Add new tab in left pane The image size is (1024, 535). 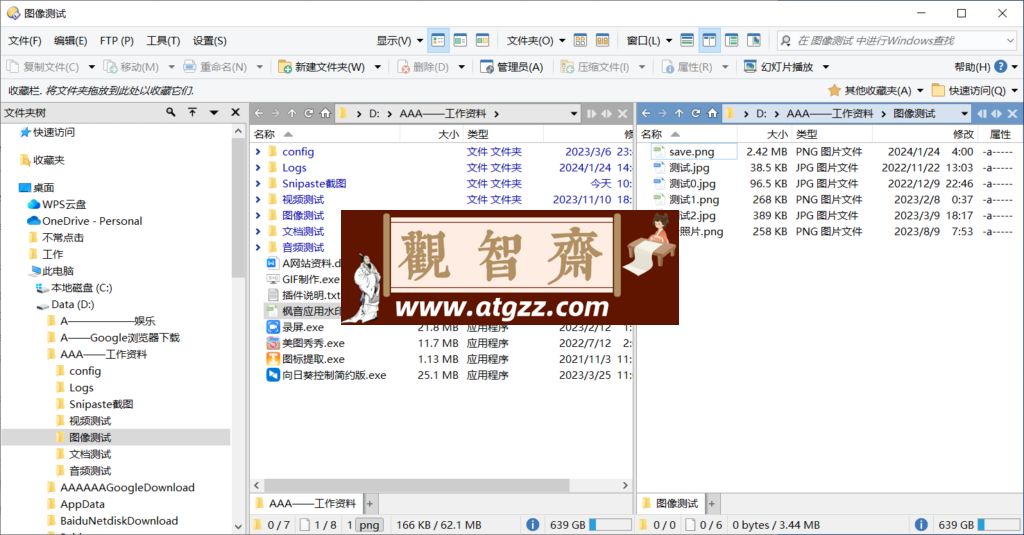[x=370, y=504]
